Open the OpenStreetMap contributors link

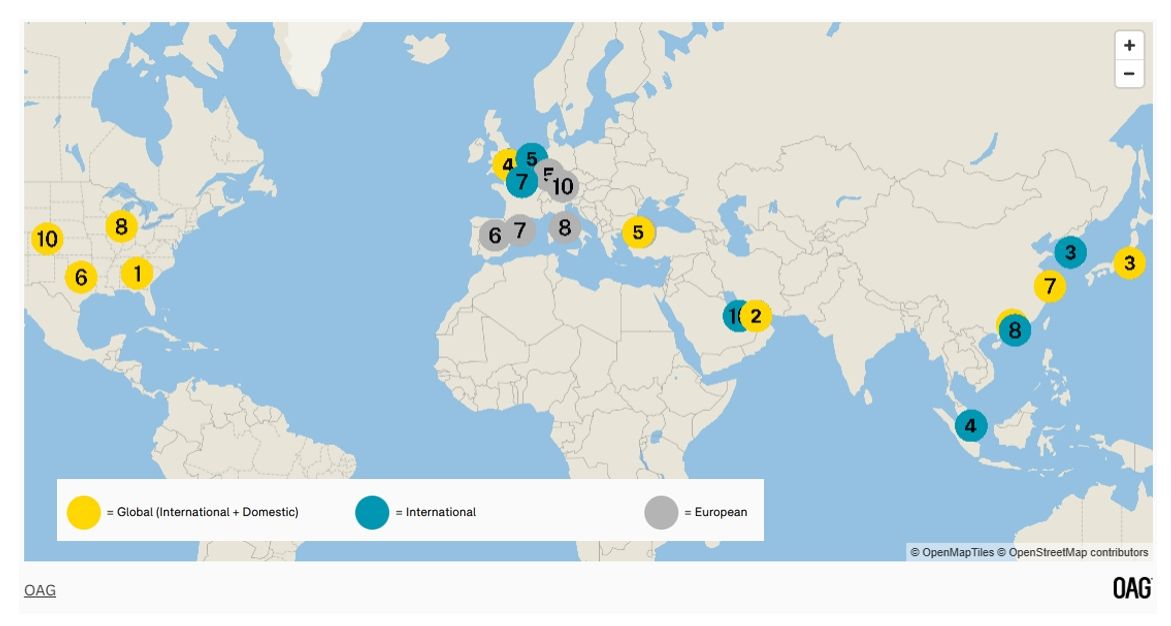click(1078, 552)
